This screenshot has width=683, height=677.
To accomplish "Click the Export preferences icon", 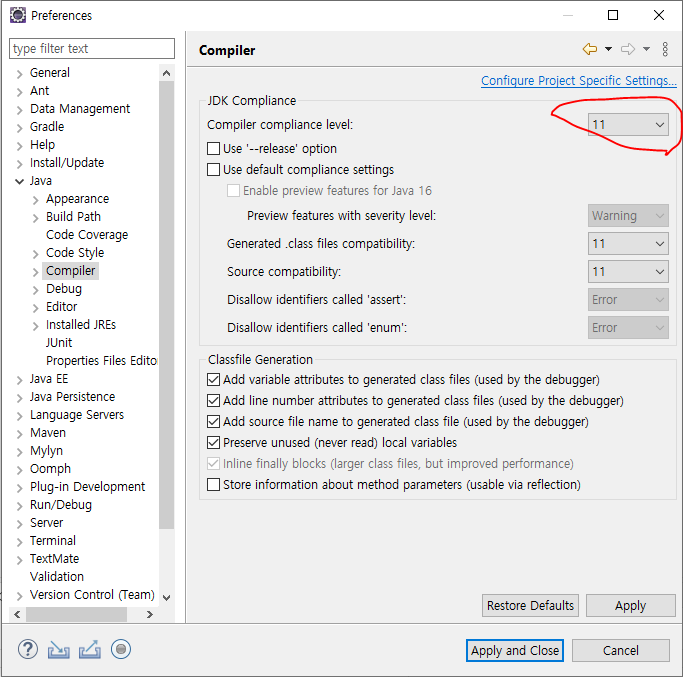I will (x=90, y=650).
